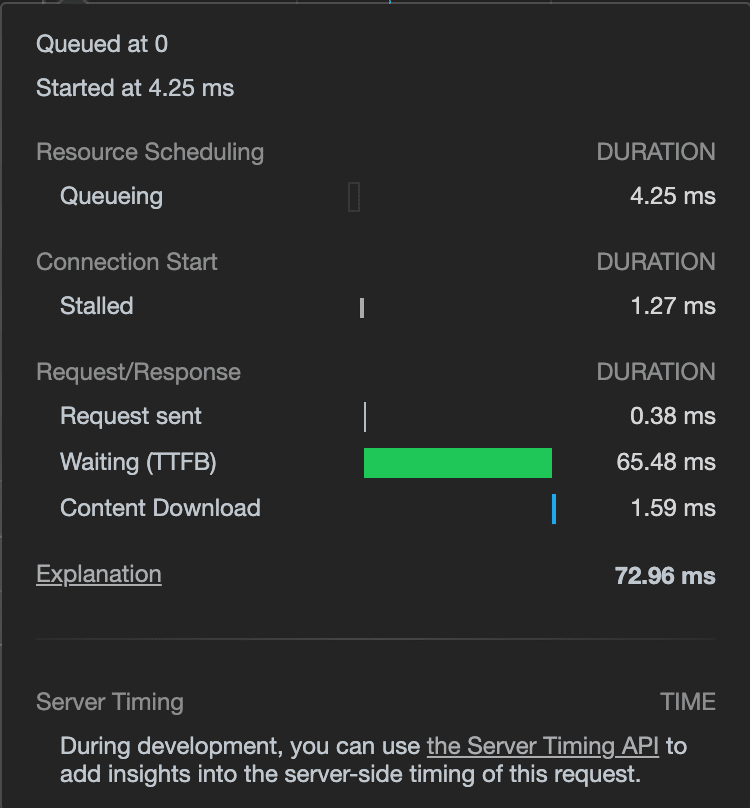Open the Explanation link
750x808 pixels.
(x=98, y=574)
